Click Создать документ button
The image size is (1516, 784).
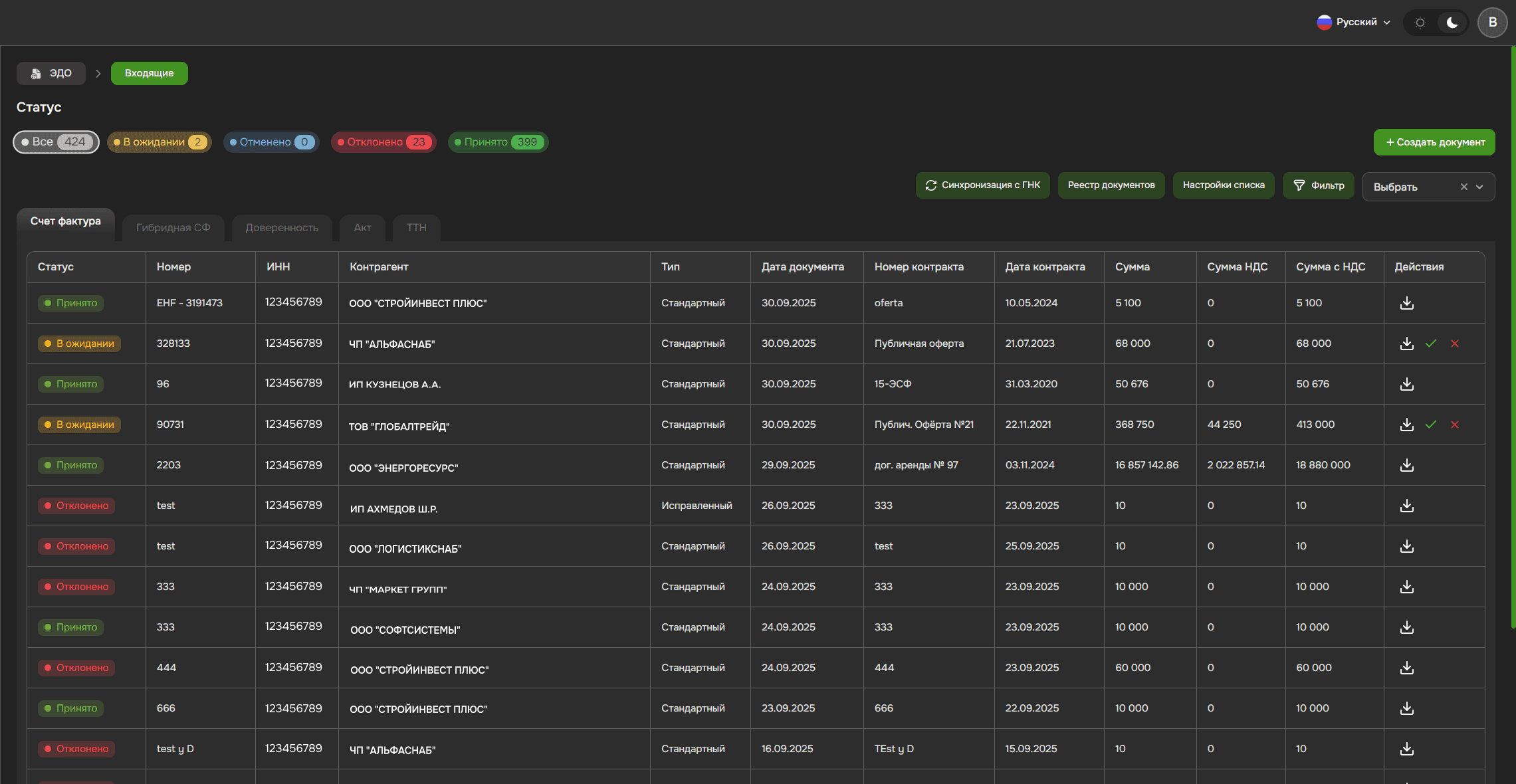pos(1434,142)
